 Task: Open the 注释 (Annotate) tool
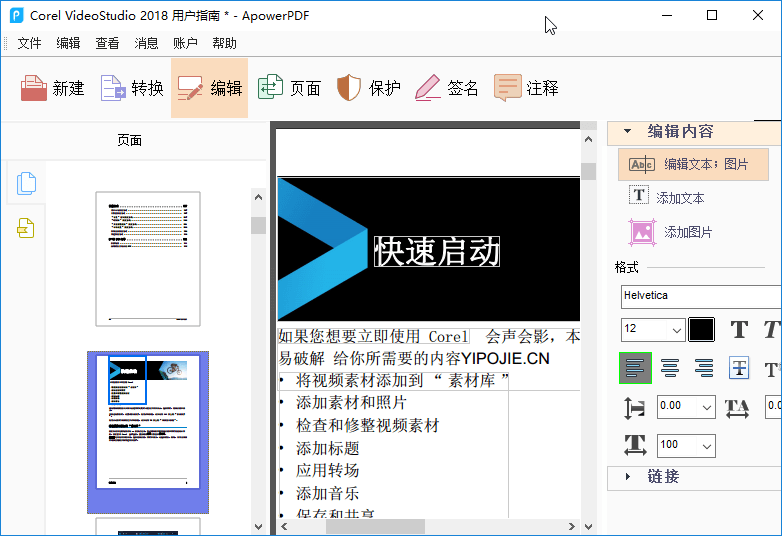pyautogui.click(x=526, y=88)
